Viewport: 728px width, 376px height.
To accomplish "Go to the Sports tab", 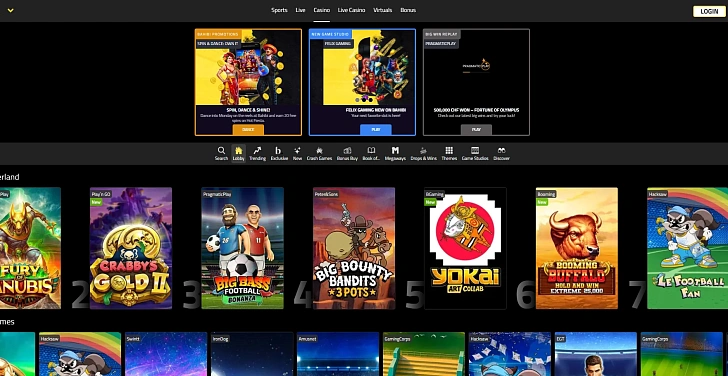I will click(280, 10).
